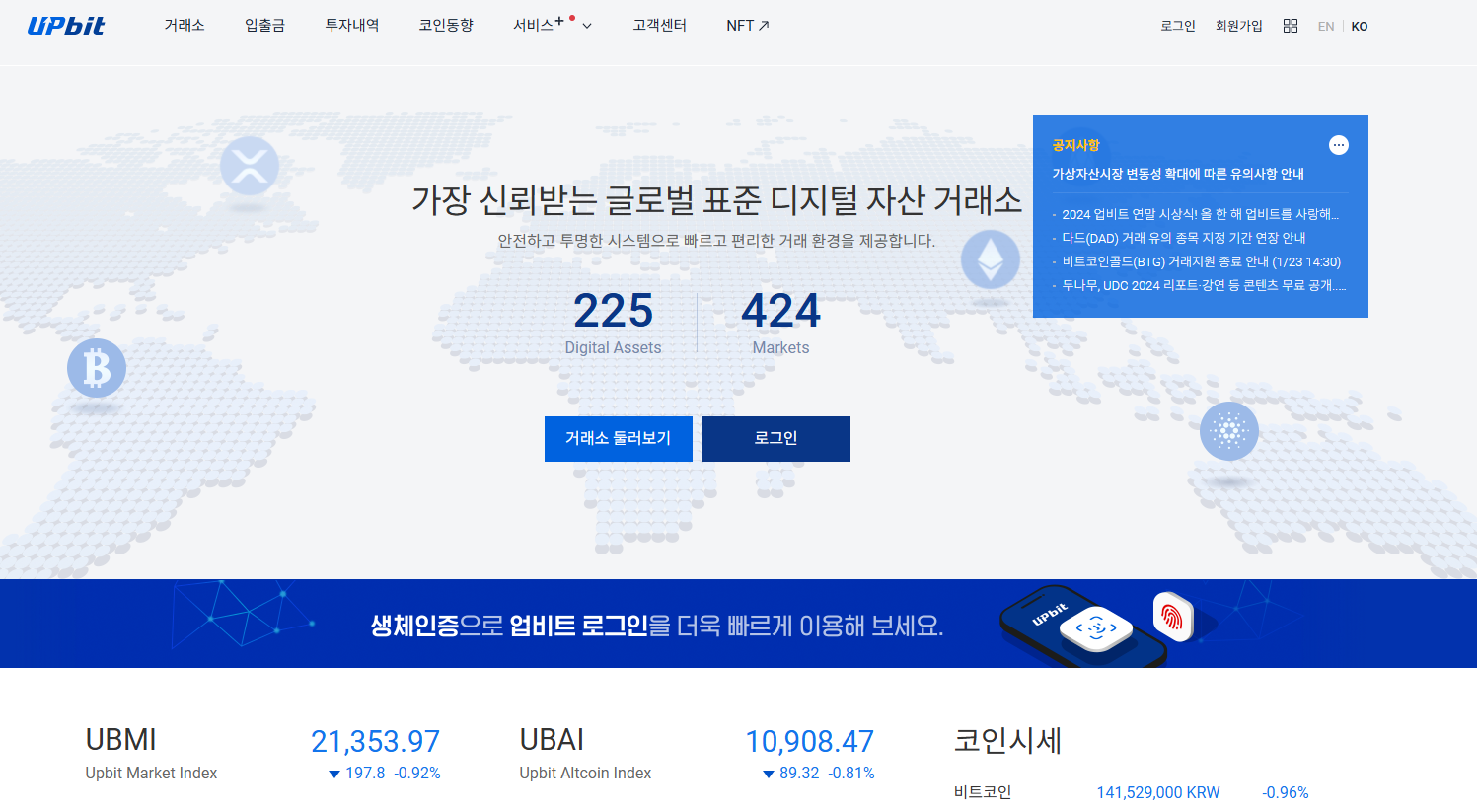1477x812 pixels.
Task: Open notice 비트코인골드(BTG) 거래지원 종료 안내
Action: (x=1201, y=261)
